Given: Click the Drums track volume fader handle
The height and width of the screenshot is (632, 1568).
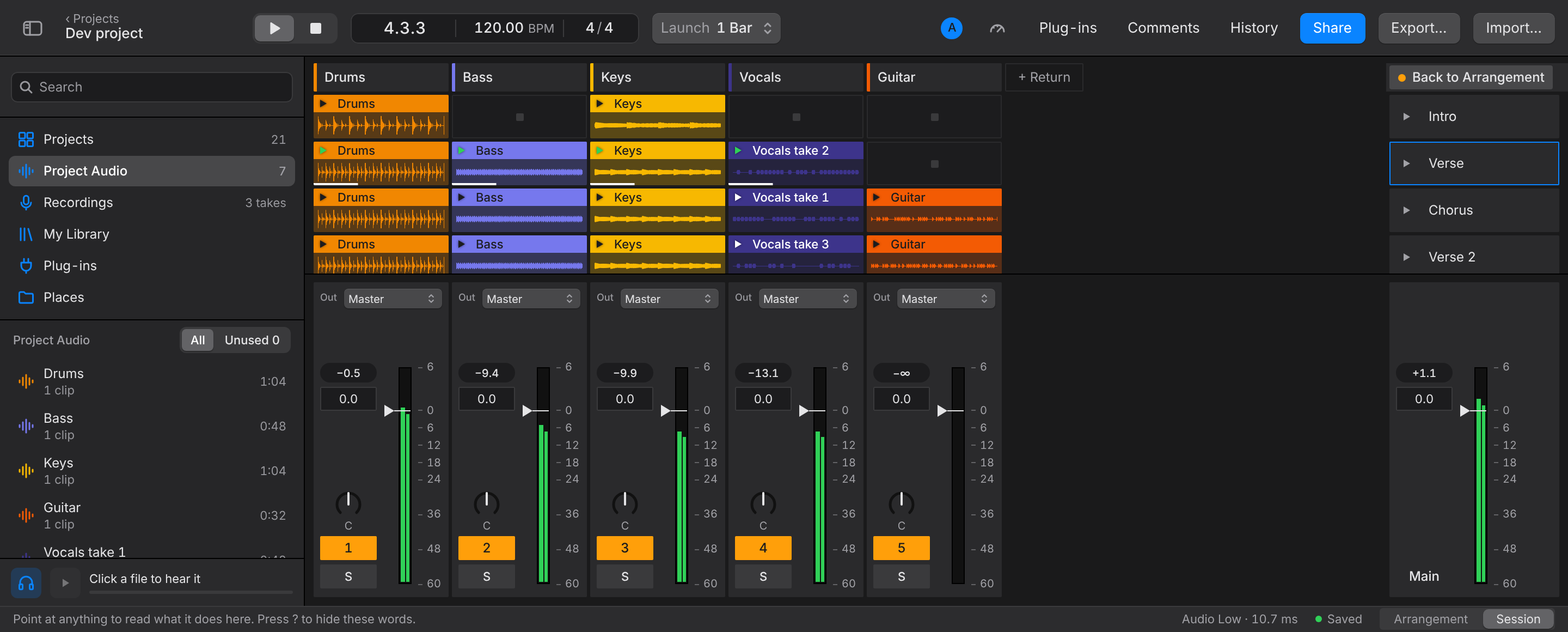Looking at the screenshot, I should tap(389, 411).
